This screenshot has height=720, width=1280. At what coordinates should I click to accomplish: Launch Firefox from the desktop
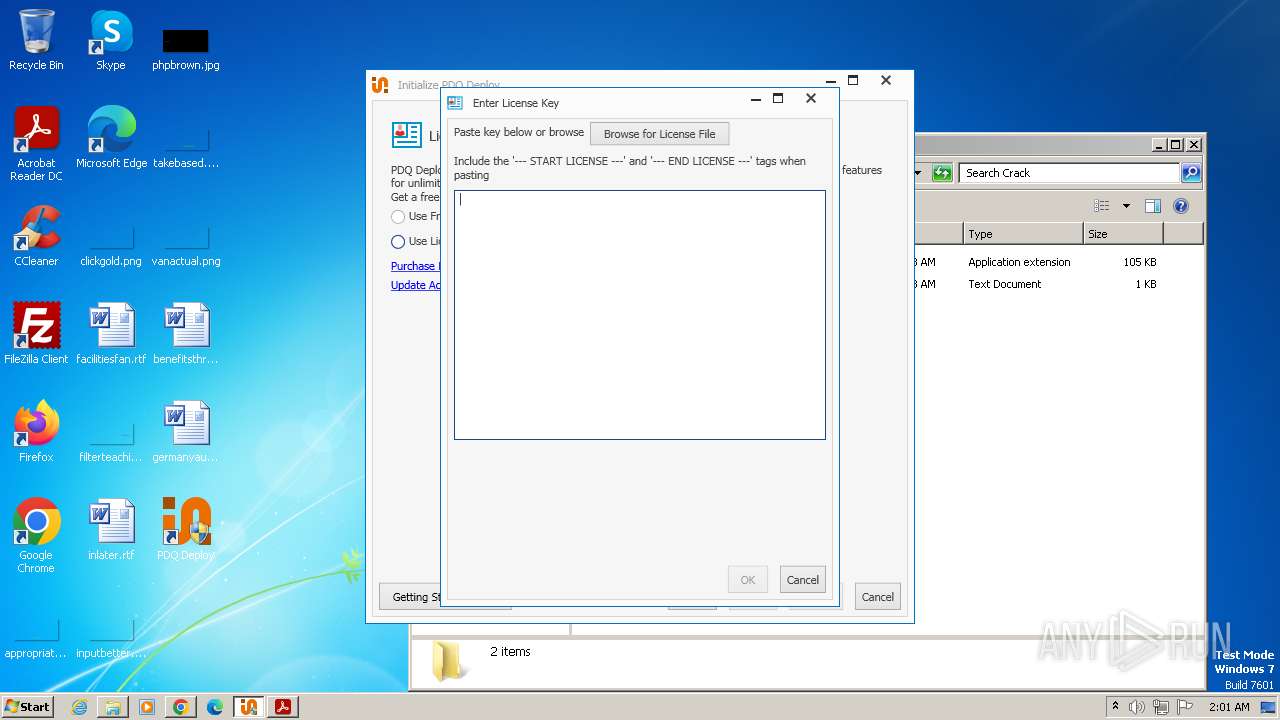[x=36, y=431]
